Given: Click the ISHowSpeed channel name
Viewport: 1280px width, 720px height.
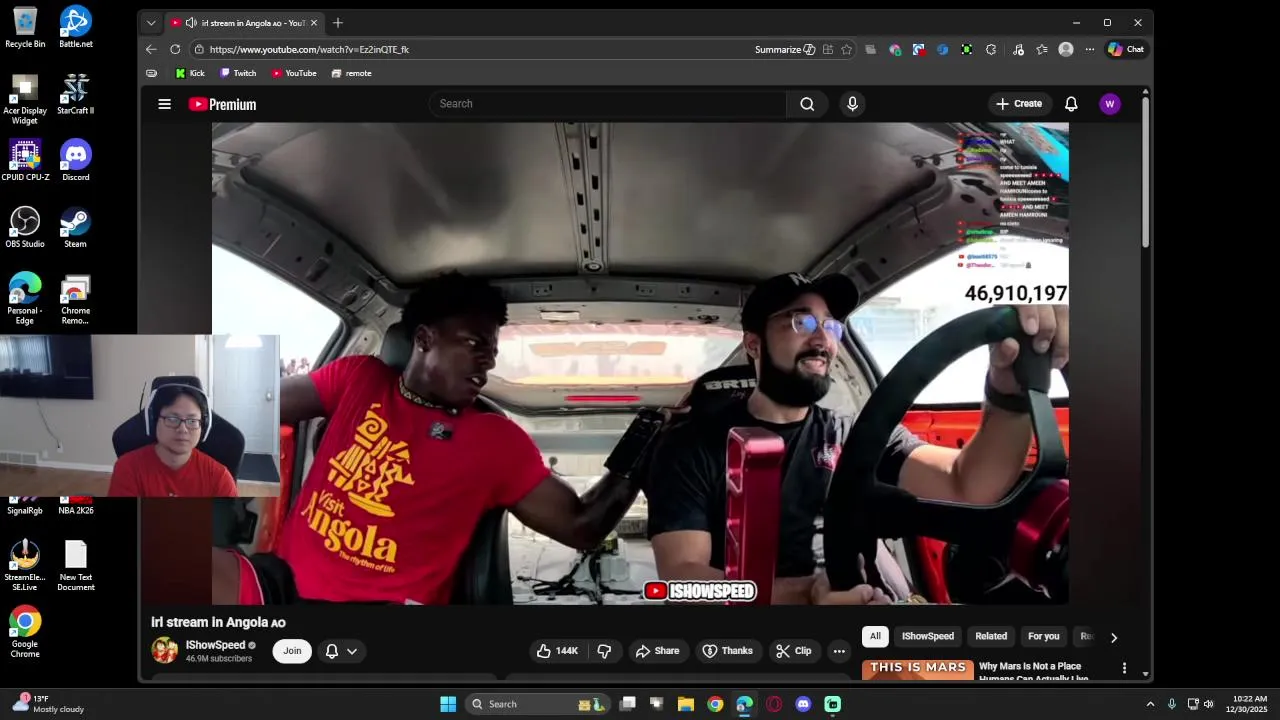Looking at the screenshot, I should pyautogui.click(x=215, y=645).
